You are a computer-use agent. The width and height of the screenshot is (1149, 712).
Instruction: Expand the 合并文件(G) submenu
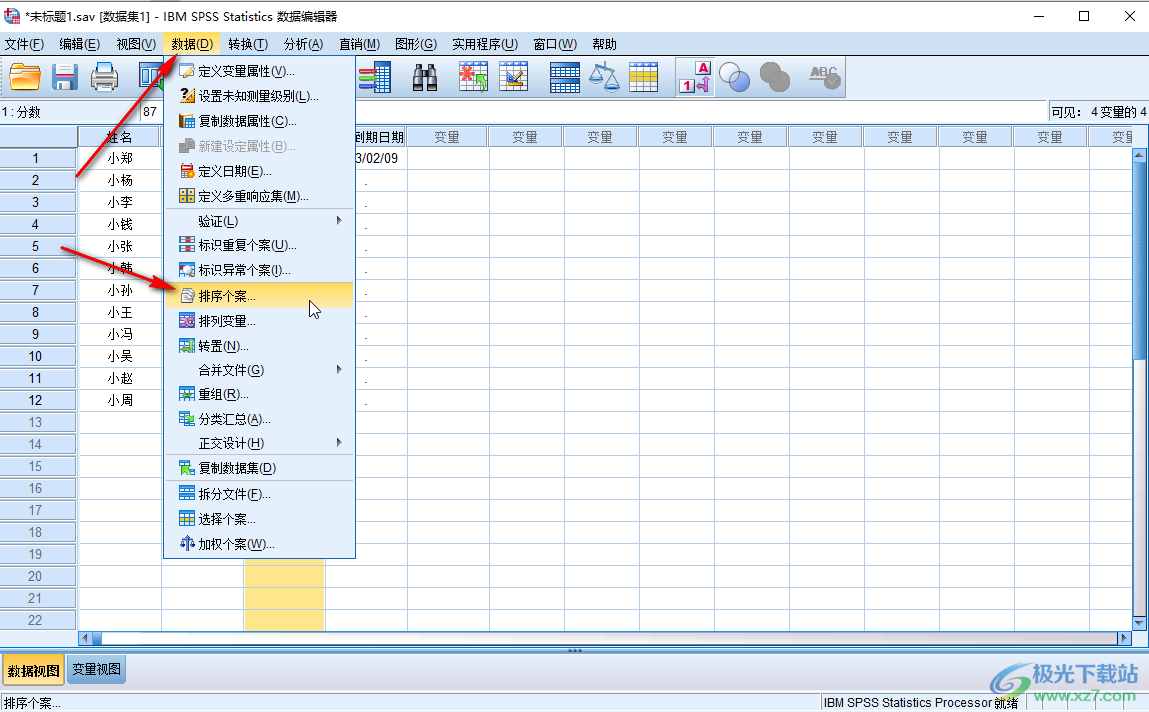[x=259, y=370]
